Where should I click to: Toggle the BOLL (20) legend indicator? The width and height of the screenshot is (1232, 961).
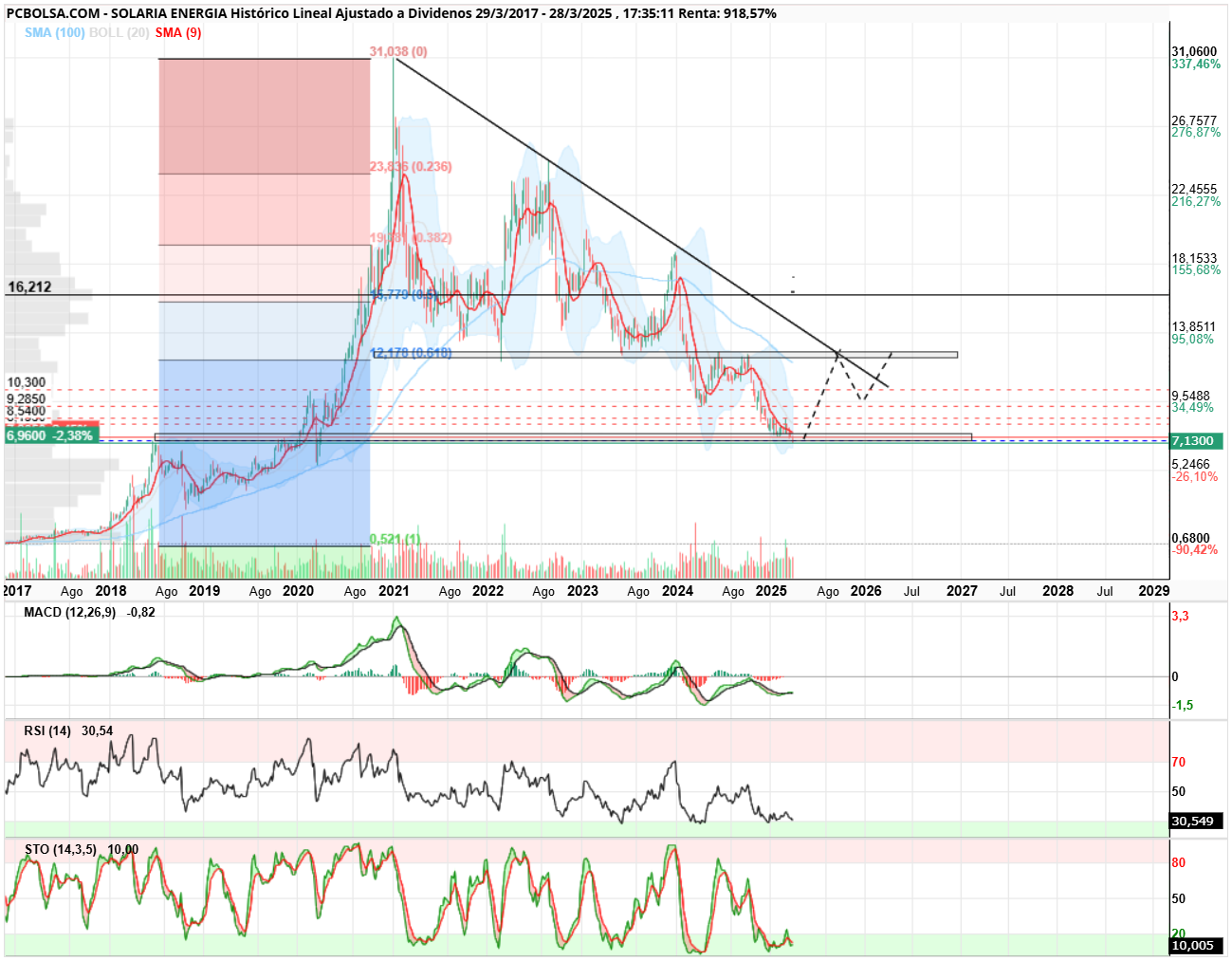(x=119, y=32)
